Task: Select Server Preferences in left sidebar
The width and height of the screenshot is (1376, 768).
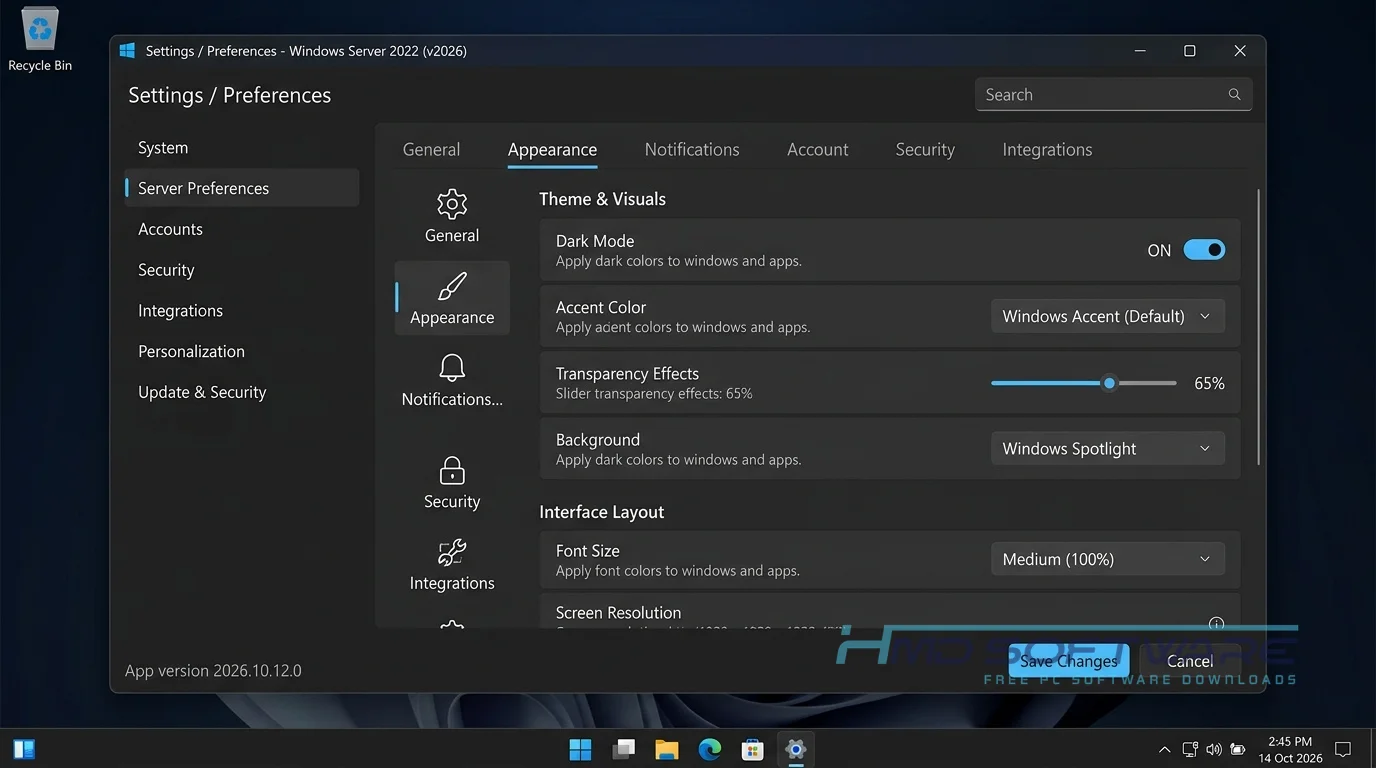Action: point(241,188)
